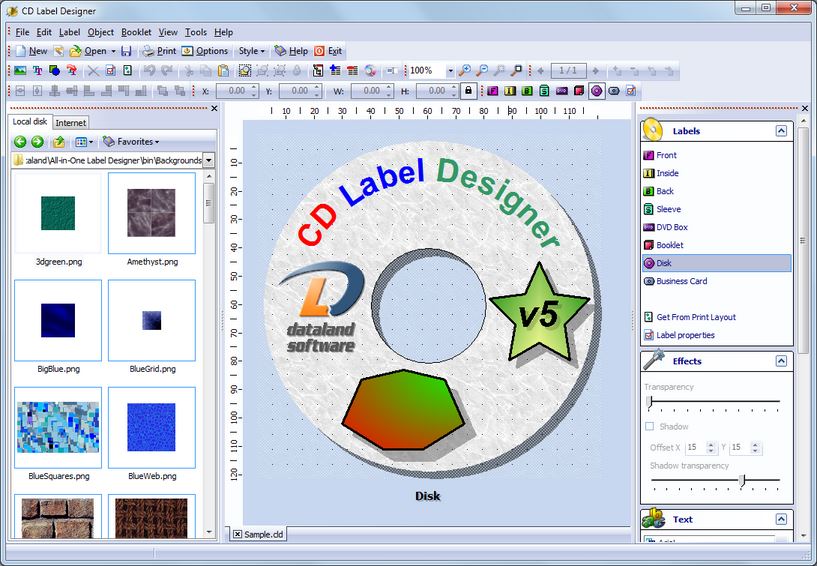This screenshot has width=817, height=566.
Task: Select the Local disk tab
Action: [30, 121]
